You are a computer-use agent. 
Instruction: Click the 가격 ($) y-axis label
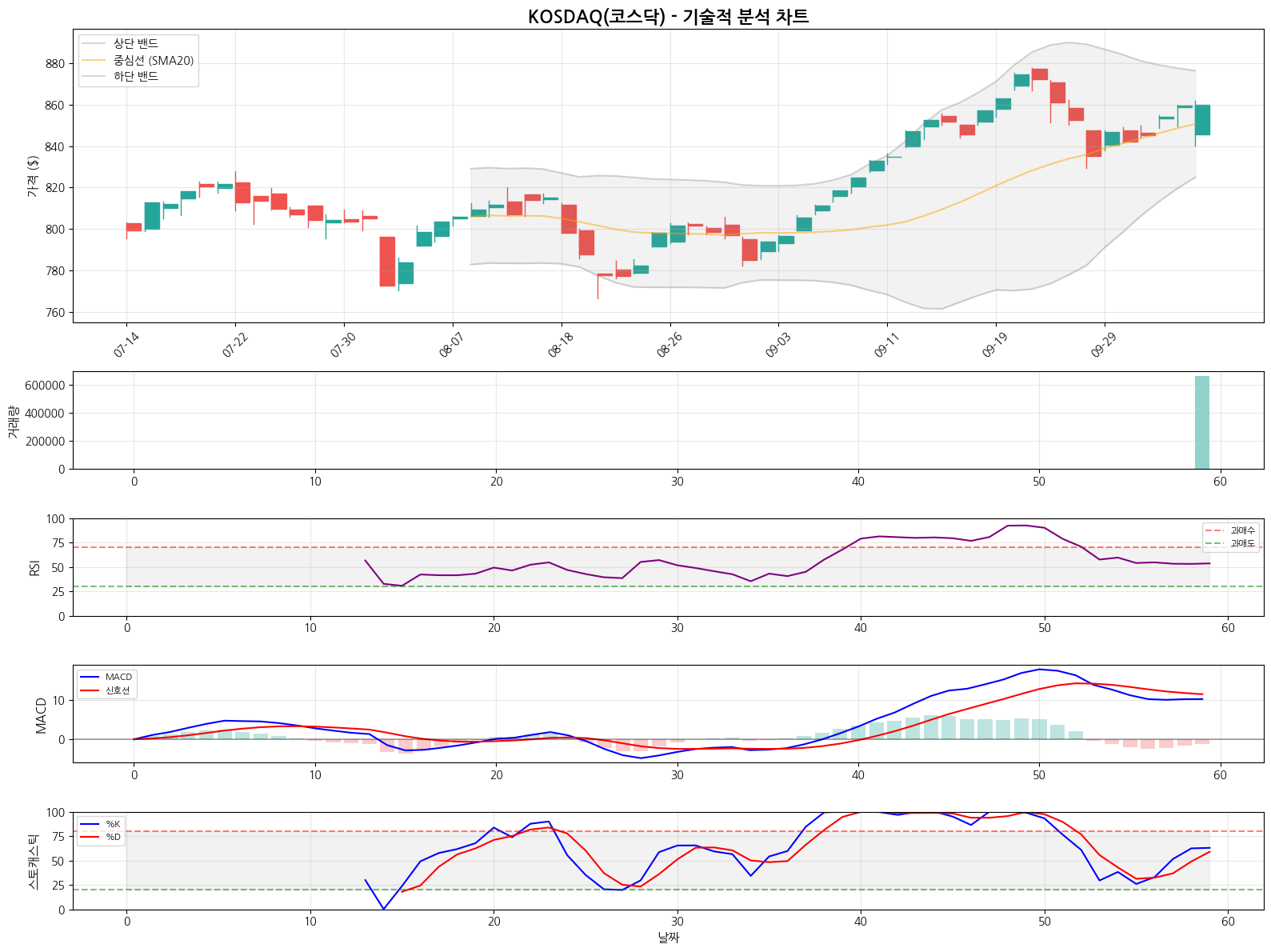click(x=33, y=176)
